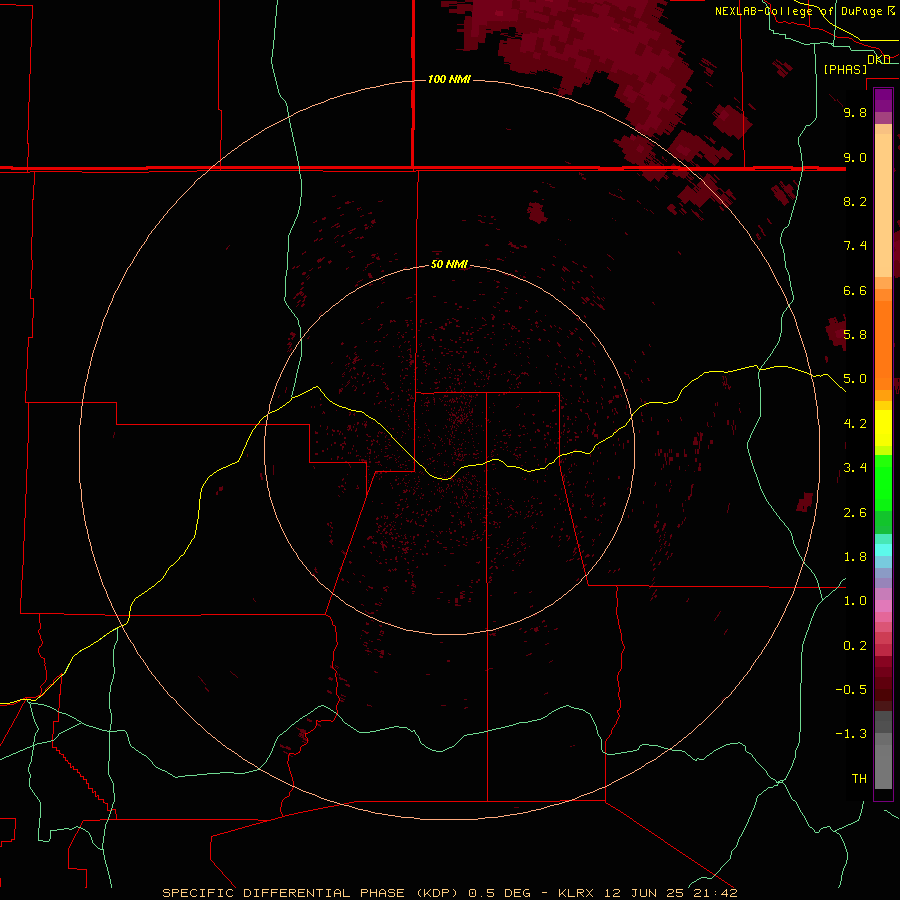Pick the orange segment of the color bar
The height and width of the screenshot is (900, 900).
tap(883, 346)
